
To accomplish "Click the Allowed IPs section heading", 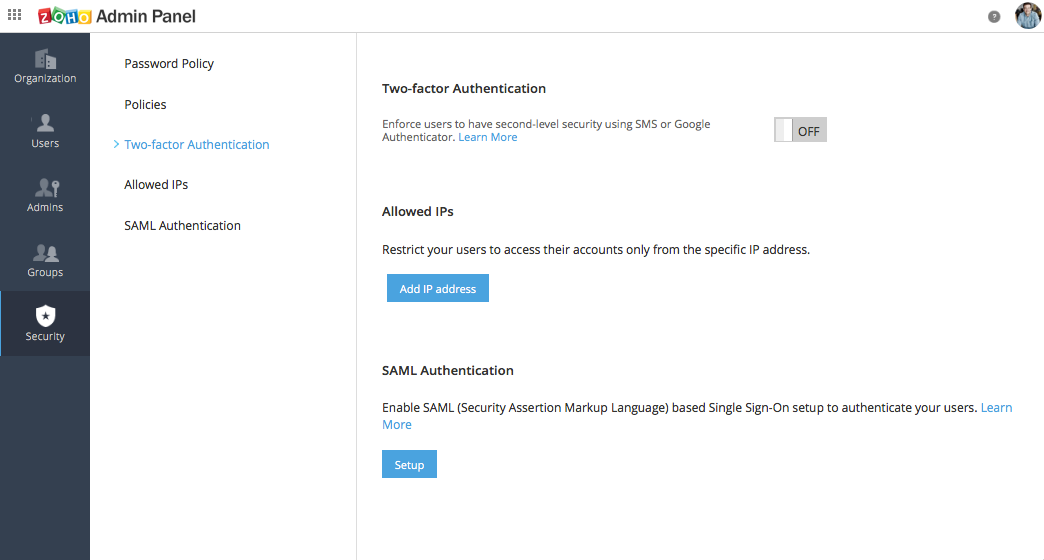I will [x=417, y=212].
